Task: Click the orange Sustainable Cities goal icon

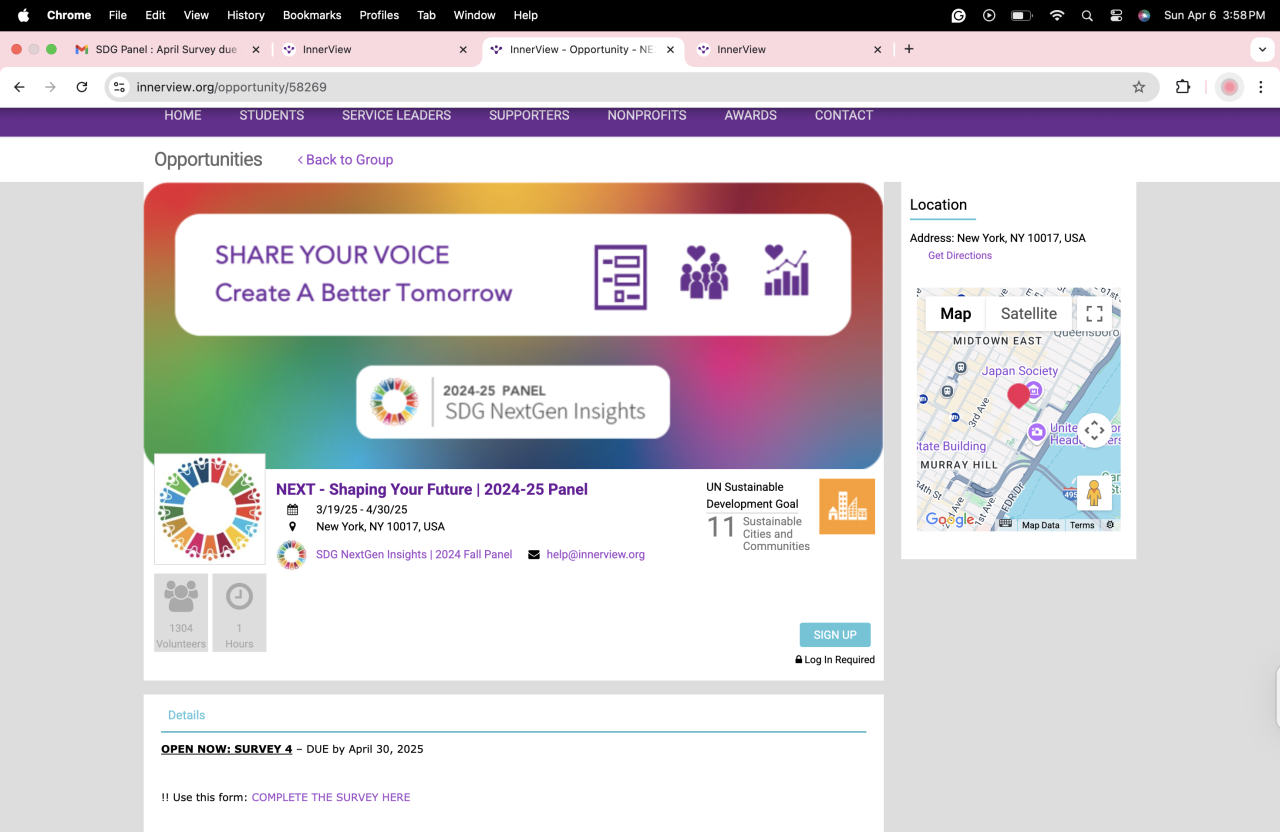Action: [x=847, y=506]
